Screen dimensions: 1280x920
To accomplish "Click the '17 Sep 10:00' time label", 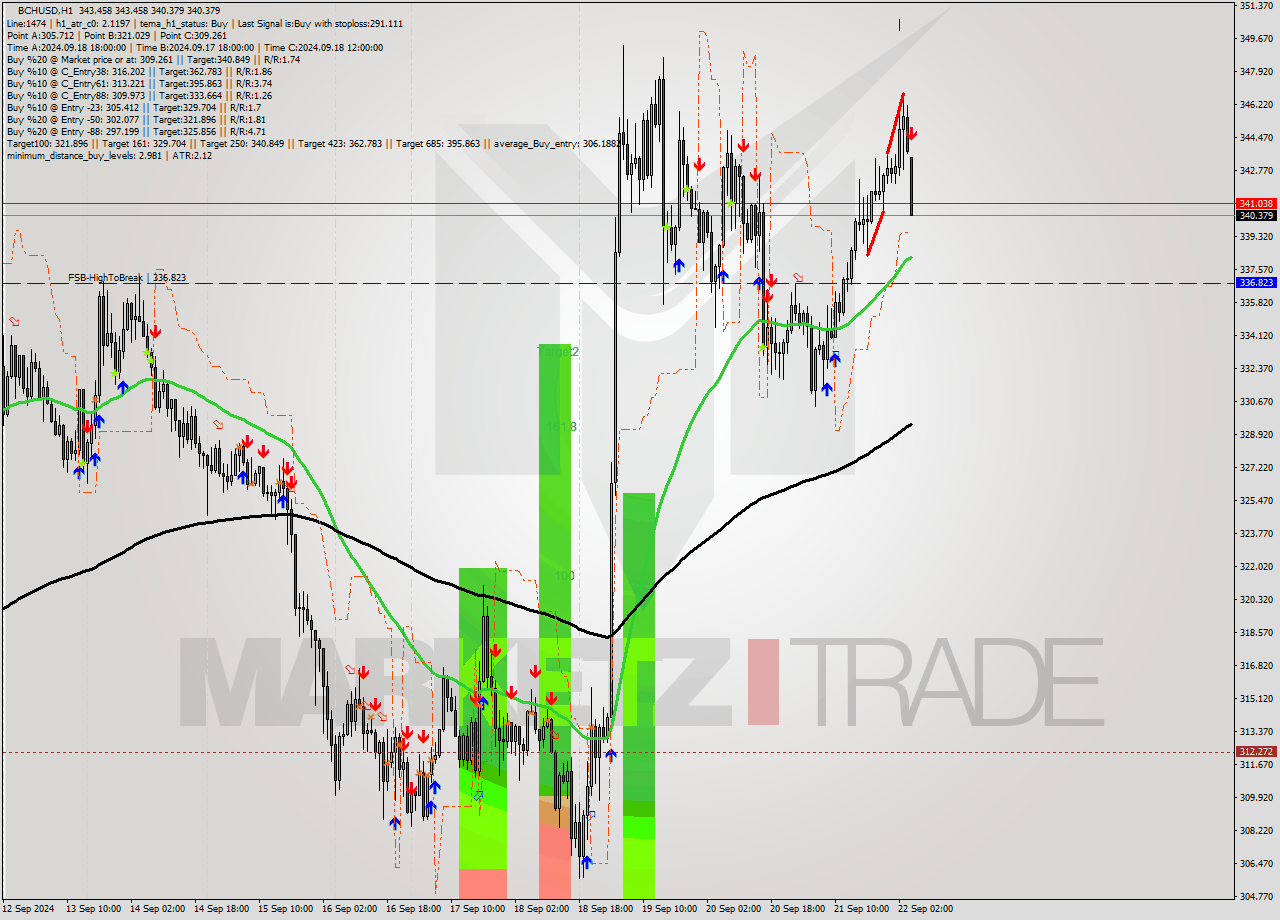I will pos(477,909).
